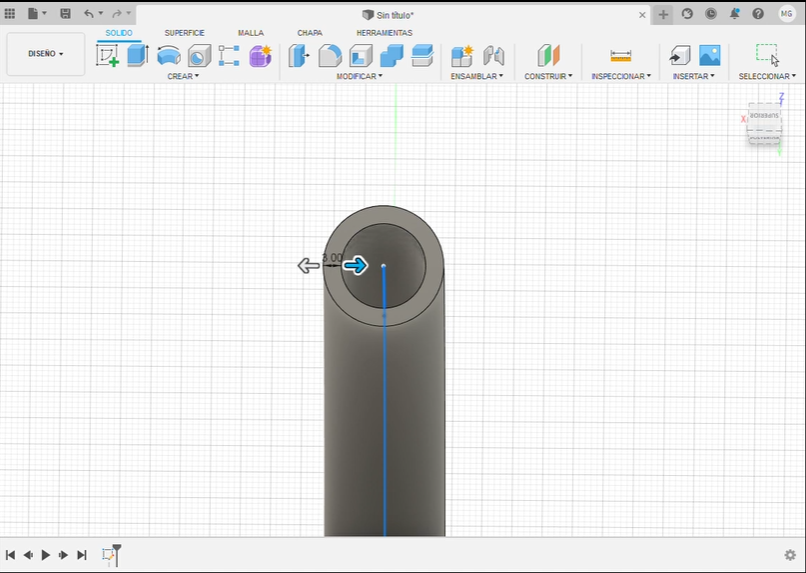Expand the ENSAMBLAR menu
806x573 pixels.
pos(477,76)
